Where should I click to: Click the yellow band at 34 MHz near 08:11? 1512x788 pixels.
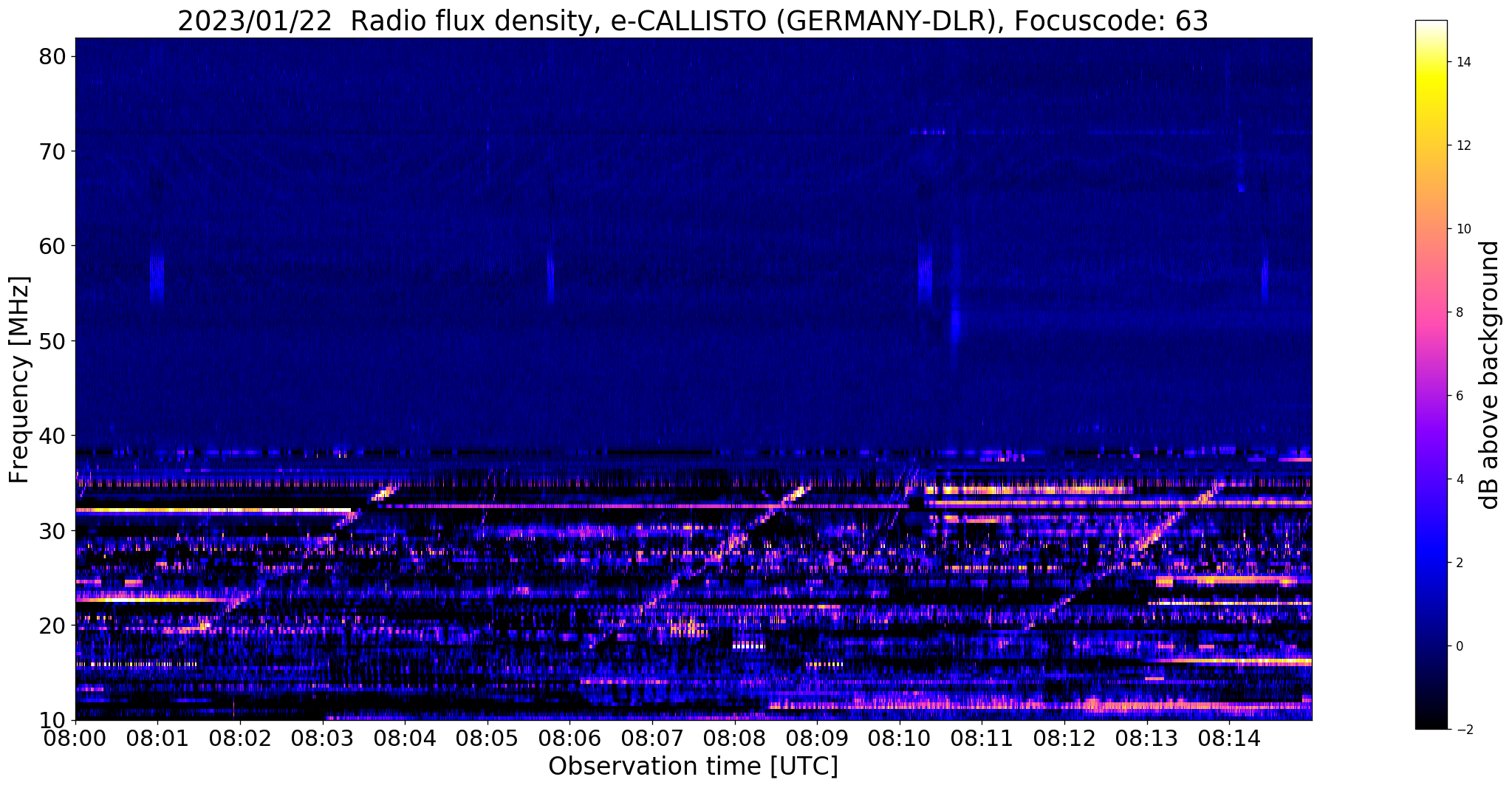coord(1028,490)
